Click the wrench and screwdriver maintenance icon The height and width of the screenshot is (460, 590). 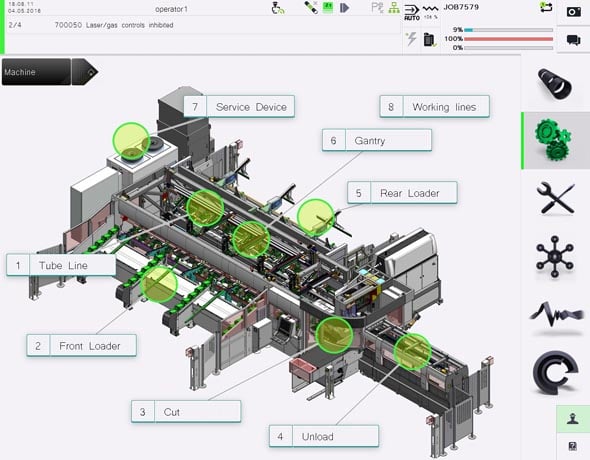[x=555, y=198]
